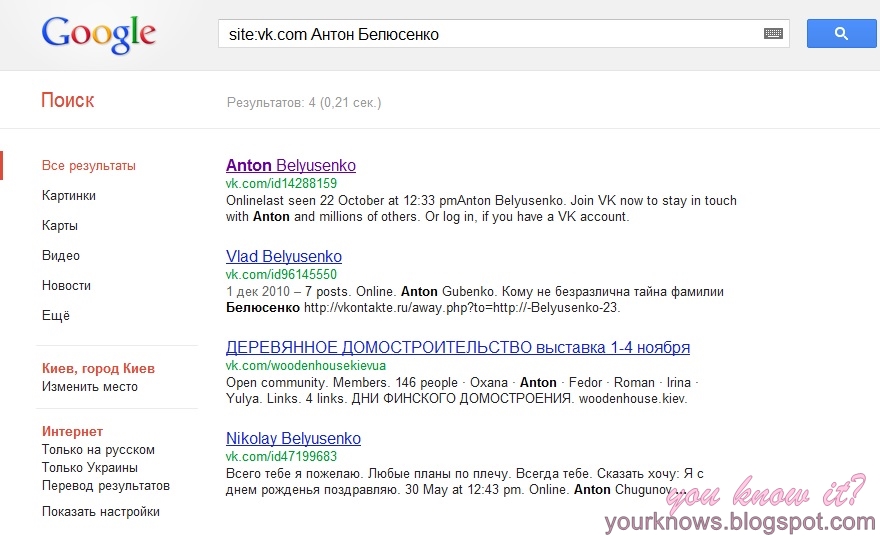Select Все результаты in sidebar
Viewport: 880px width, 536px height.
coord(89,166)
